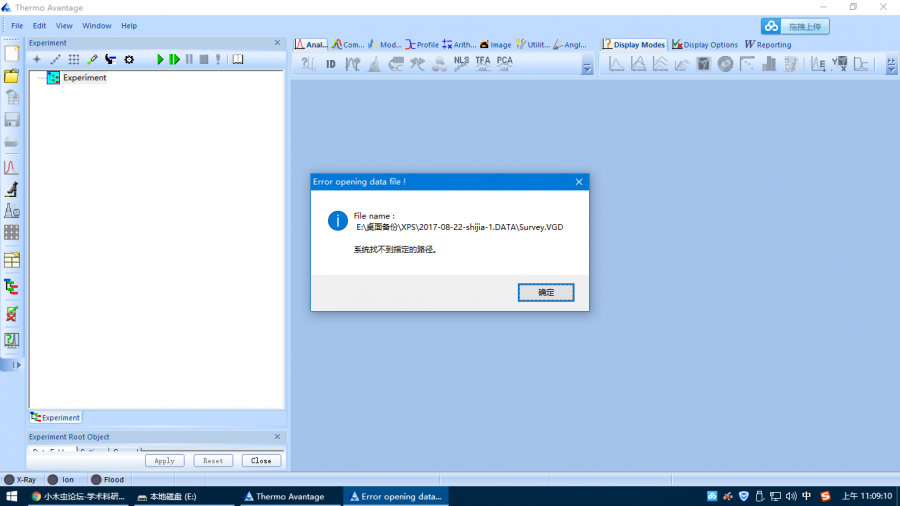
Task: Click the ID peak identification icon
Action: [x=331, y=64]
